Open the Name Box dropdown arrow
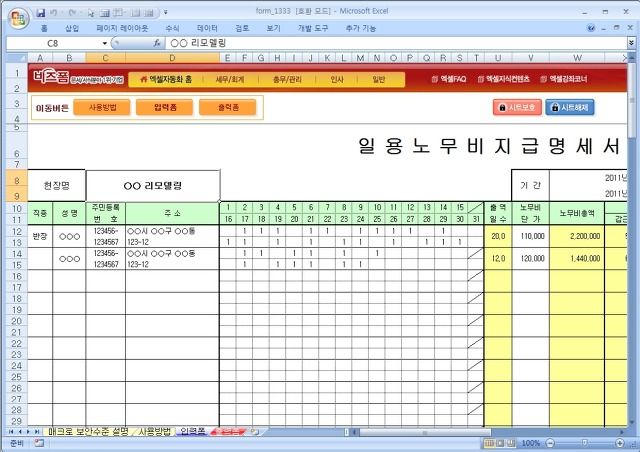The image size is (640, 452). (105, 43)
